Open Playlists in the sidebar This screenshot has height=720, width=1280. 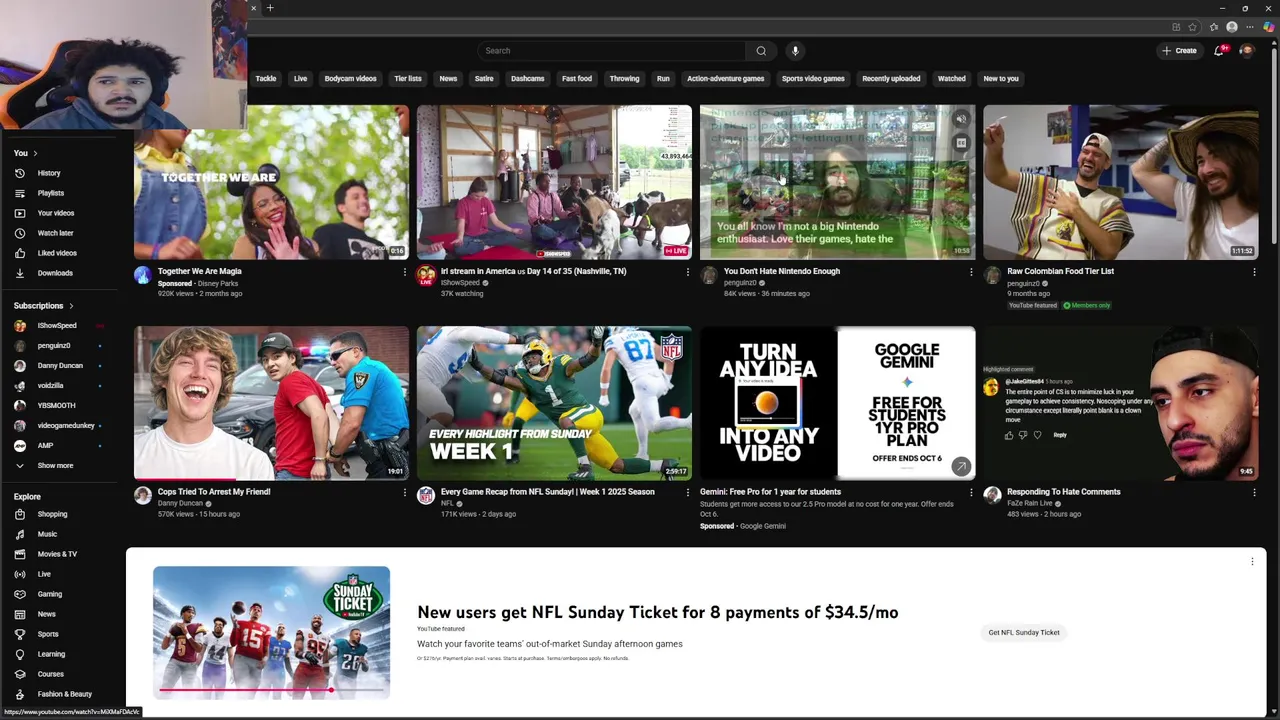(41, 193)
